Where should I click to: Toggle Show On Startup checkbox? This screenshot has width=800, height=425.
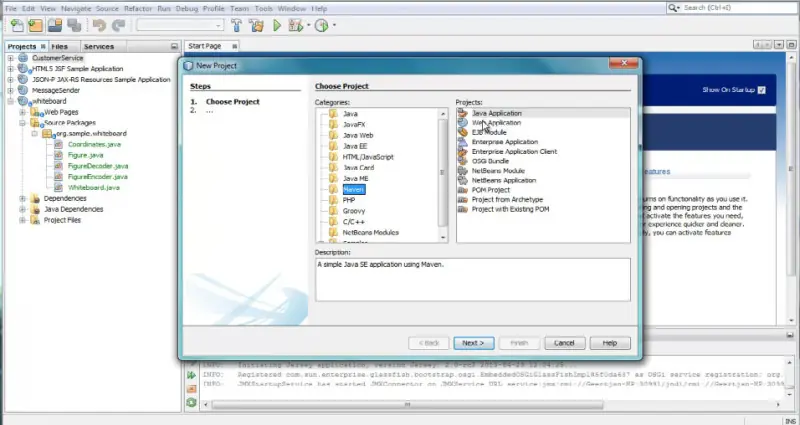[761, 90]
